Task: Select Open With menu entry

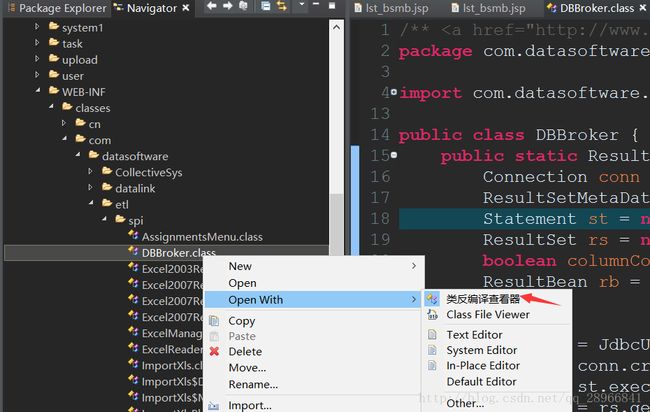Action: (313, 300)
